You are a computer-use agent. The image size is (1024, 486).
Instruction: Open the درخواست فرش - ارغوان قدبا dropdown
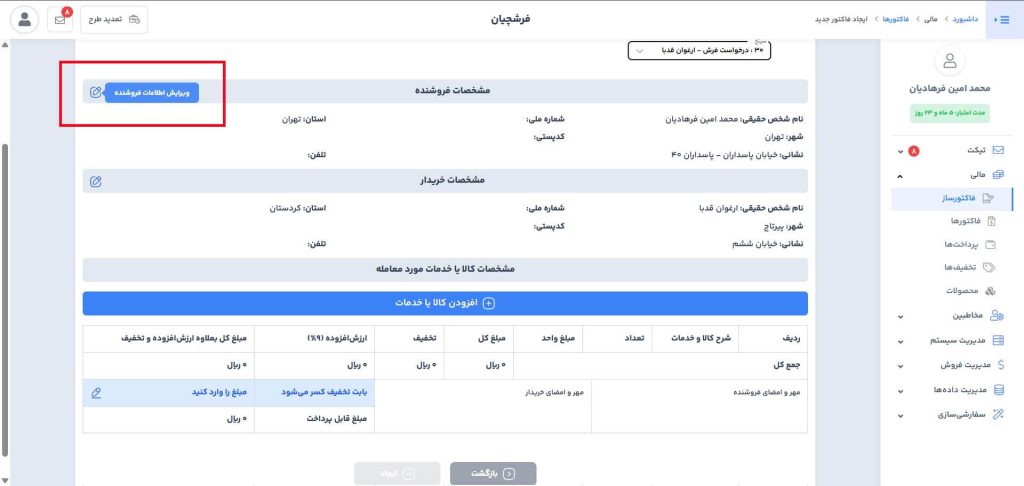[700, 49]
